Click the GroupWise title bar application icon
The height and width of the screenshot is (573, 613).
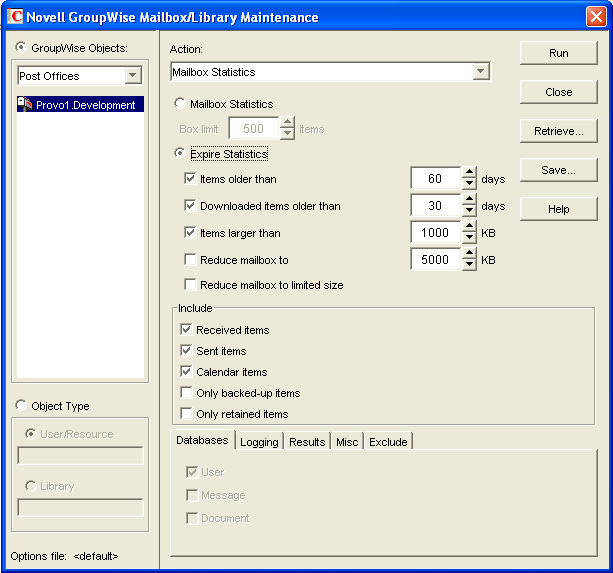pos(15,16)
